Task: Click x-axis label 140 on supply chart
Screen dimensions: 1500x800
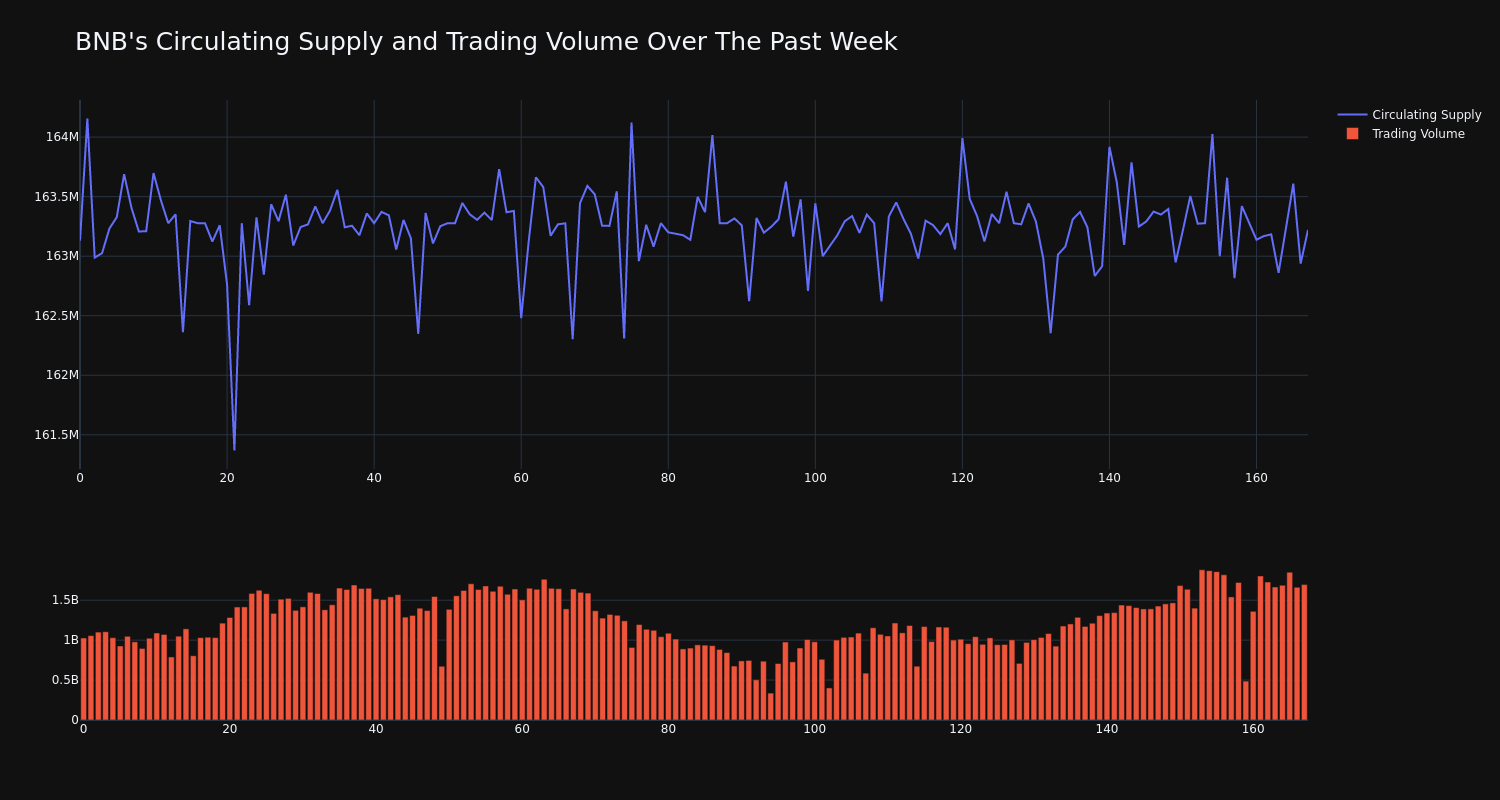Action: pos(1109,478)
